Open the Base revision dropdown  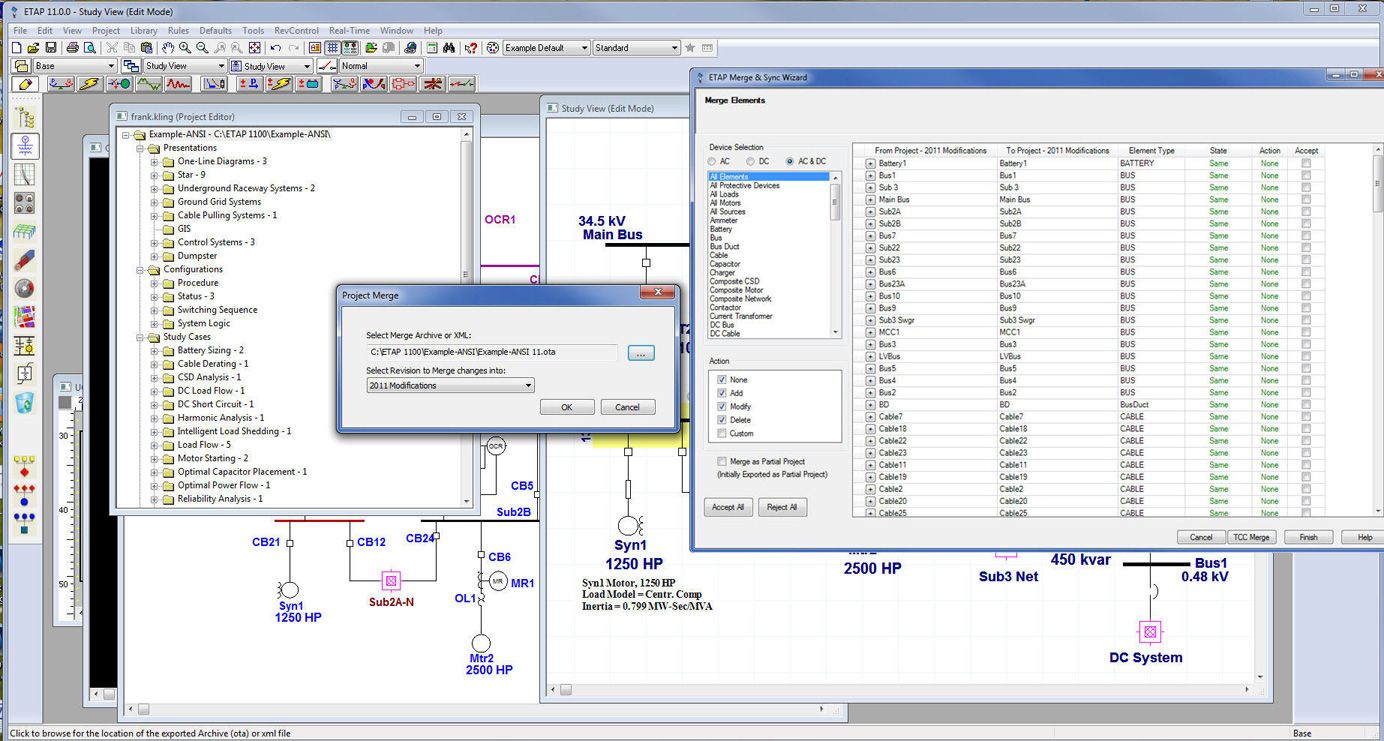(74, 66)
